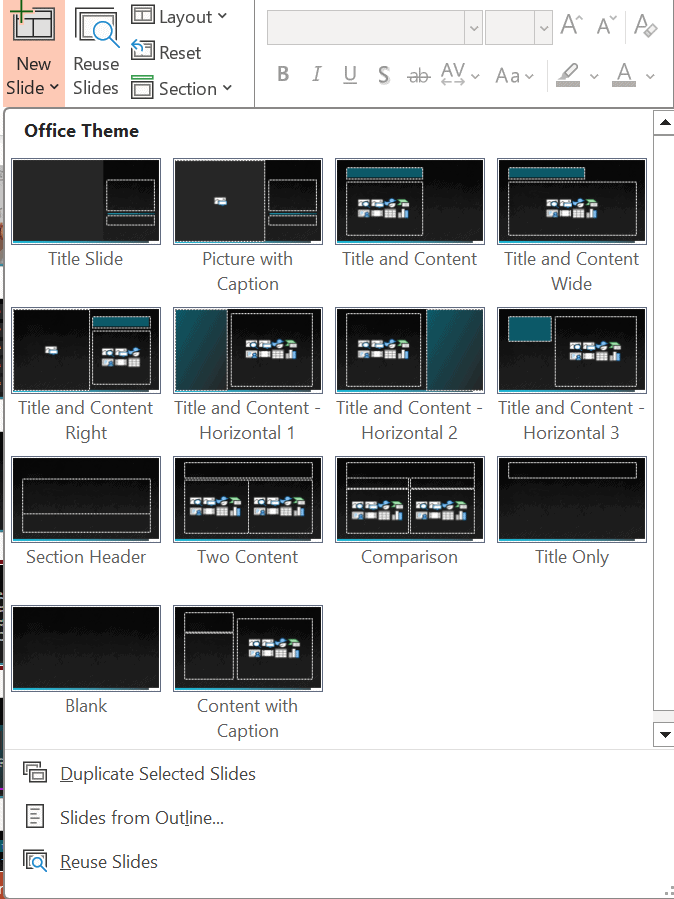Click the Increase Font Size icon
Viewport: 674px width, 899px height.
coord(571,27)
